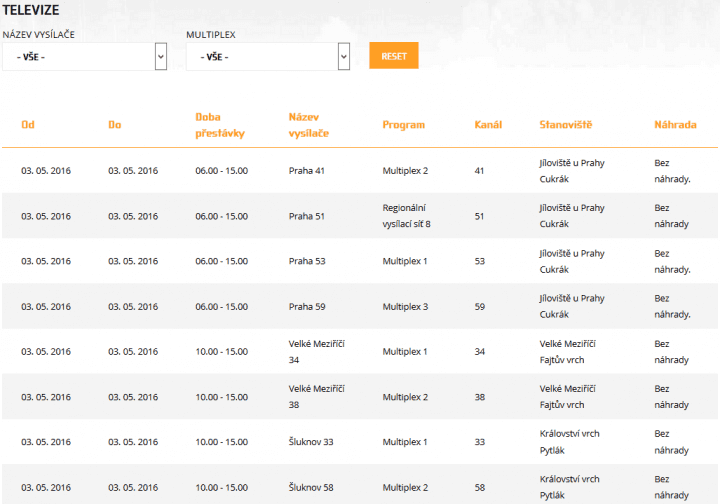Click Multiplex 1 in Praha 53 row
This screenshot has height=504, width=720.
pyautogui.click(x=405, y=261)
